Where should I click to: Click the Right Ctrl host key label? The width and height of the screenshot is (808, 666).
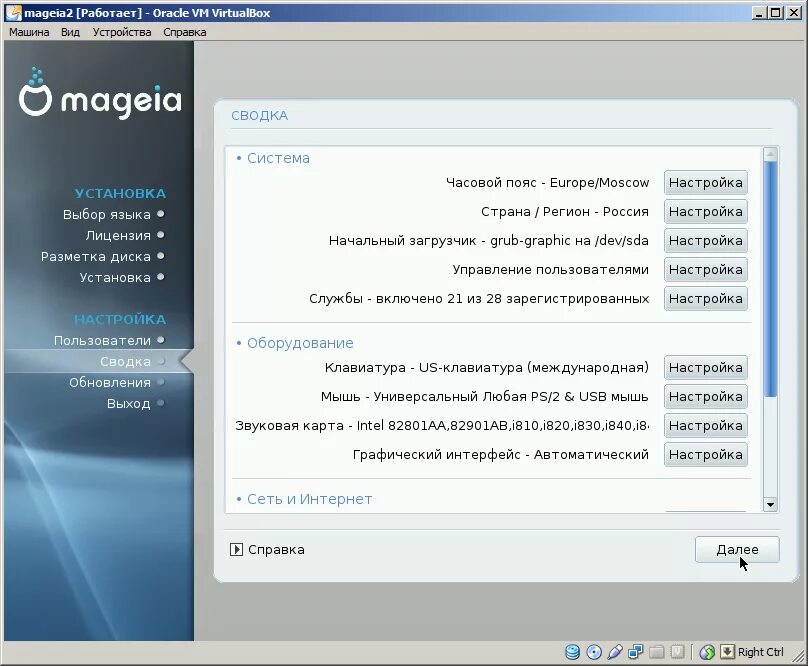pos(761,652)
